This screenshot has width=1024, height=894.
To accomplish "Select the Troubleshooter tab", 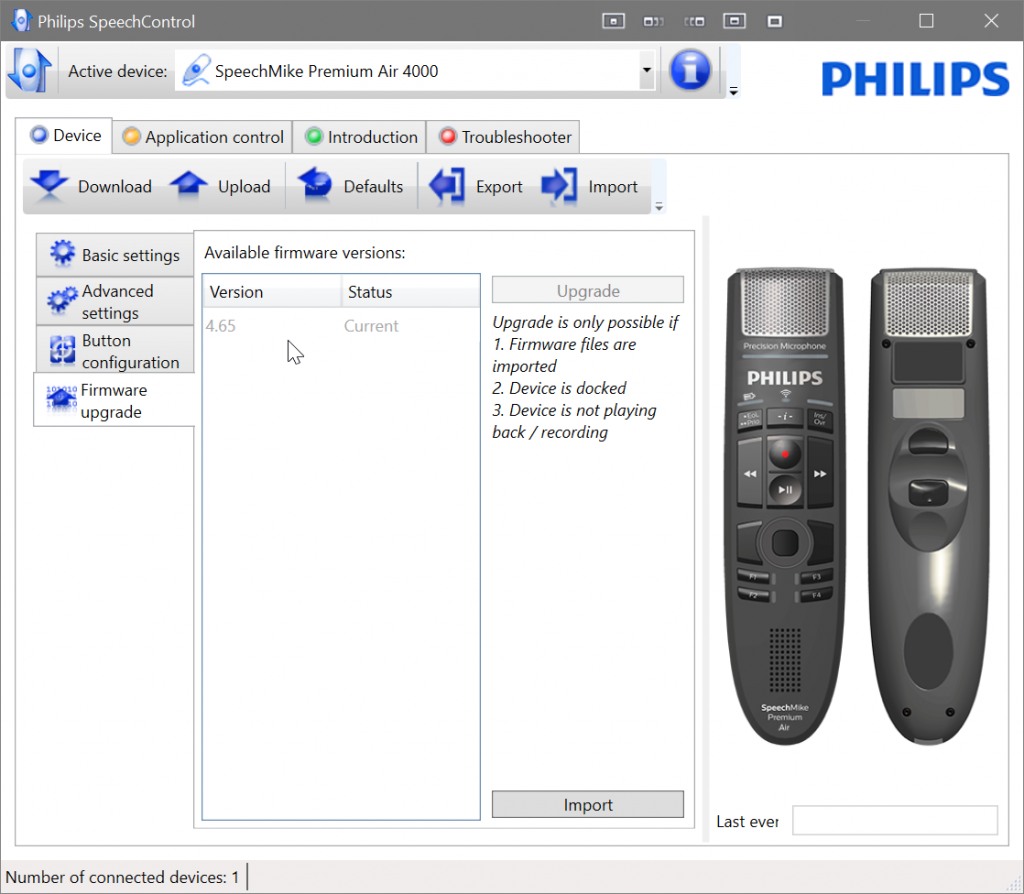I will [x=504, y=137].
